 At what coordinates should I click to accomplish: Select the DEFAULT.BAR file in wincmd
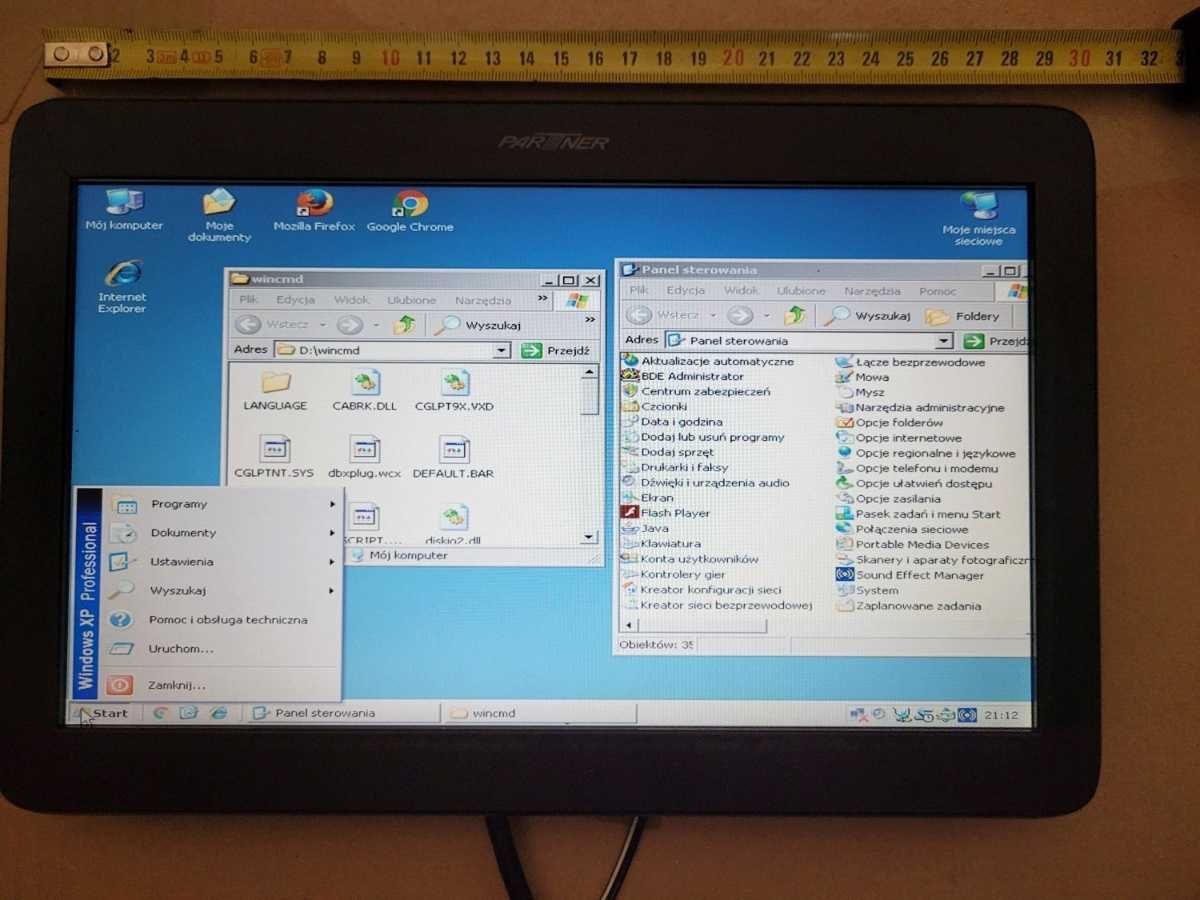tap(453, 457)
